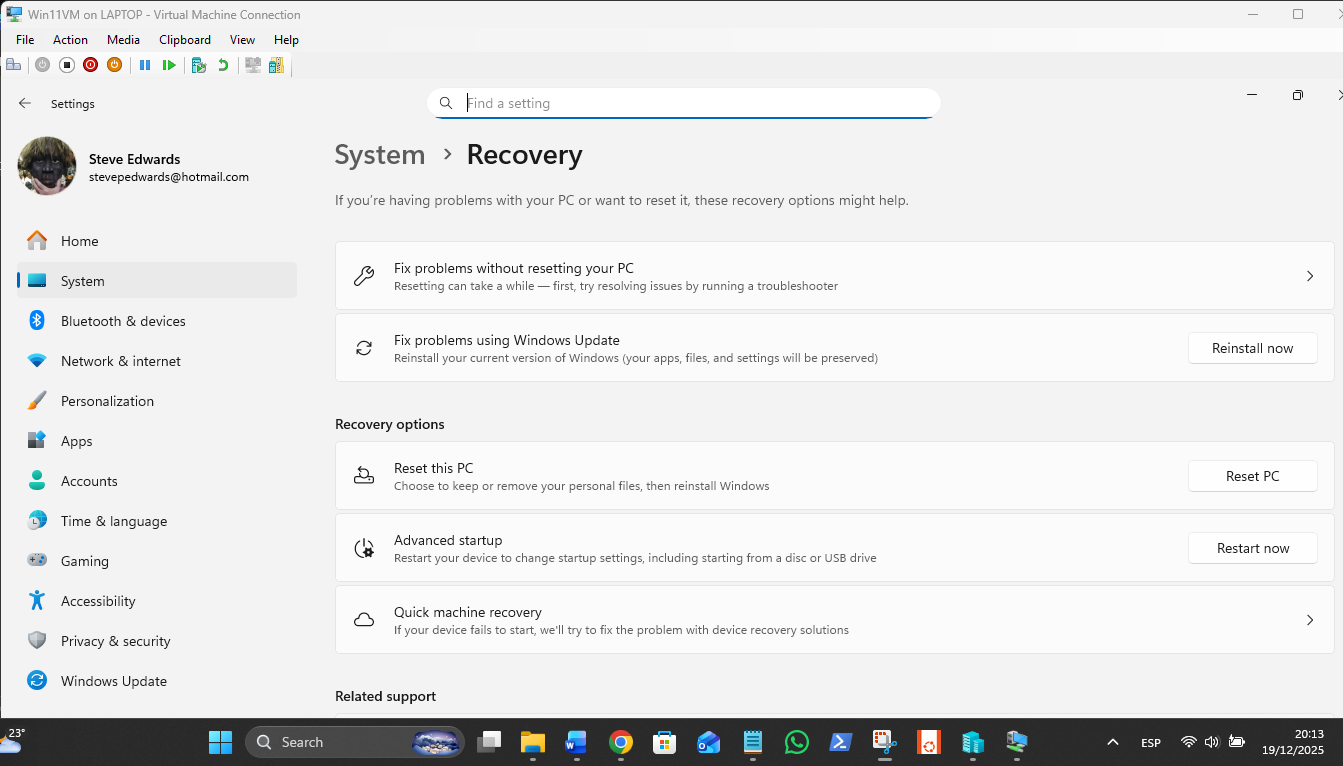The width and height of the screenshot is (1343, 766).
Task: Click the Ctrl+Alt+Del keyboard icon
Action: [13, 65]
